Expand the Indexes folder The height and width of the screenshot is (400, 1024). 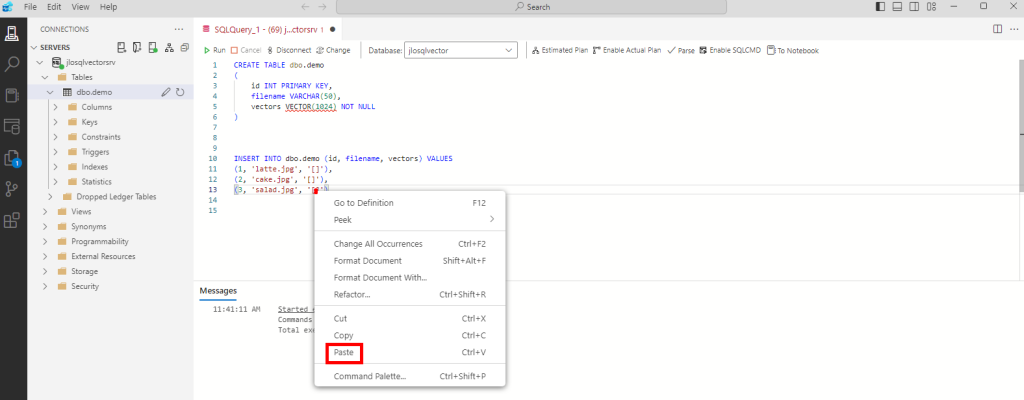point(56,167)
